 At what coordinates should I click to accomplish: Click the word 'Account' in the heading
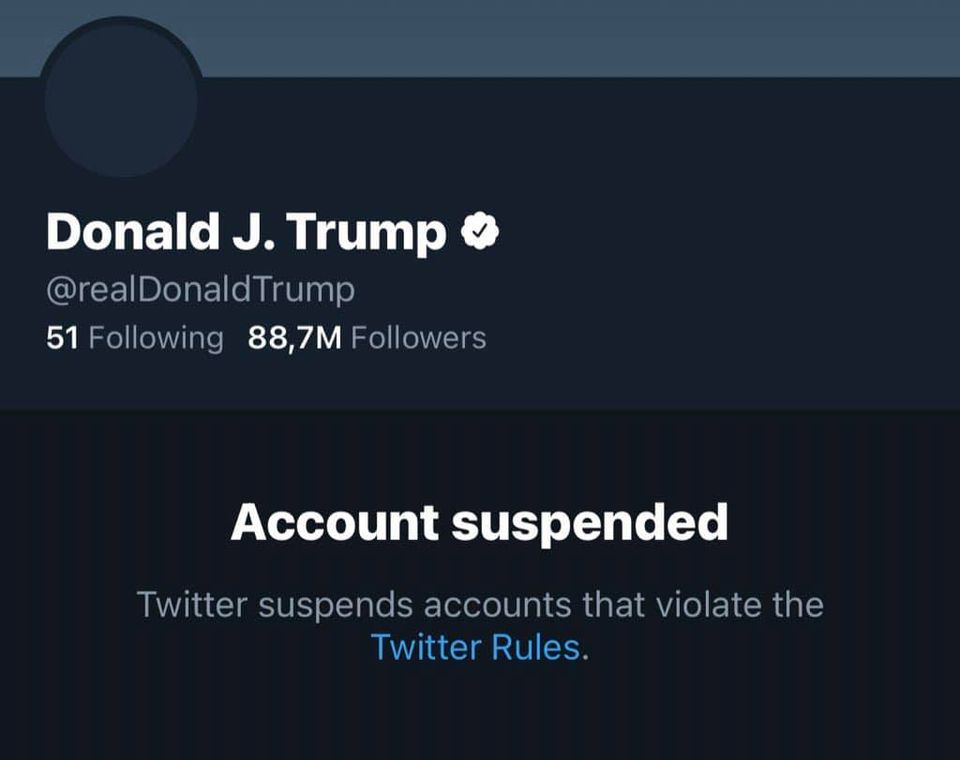(x=335, y=522)
